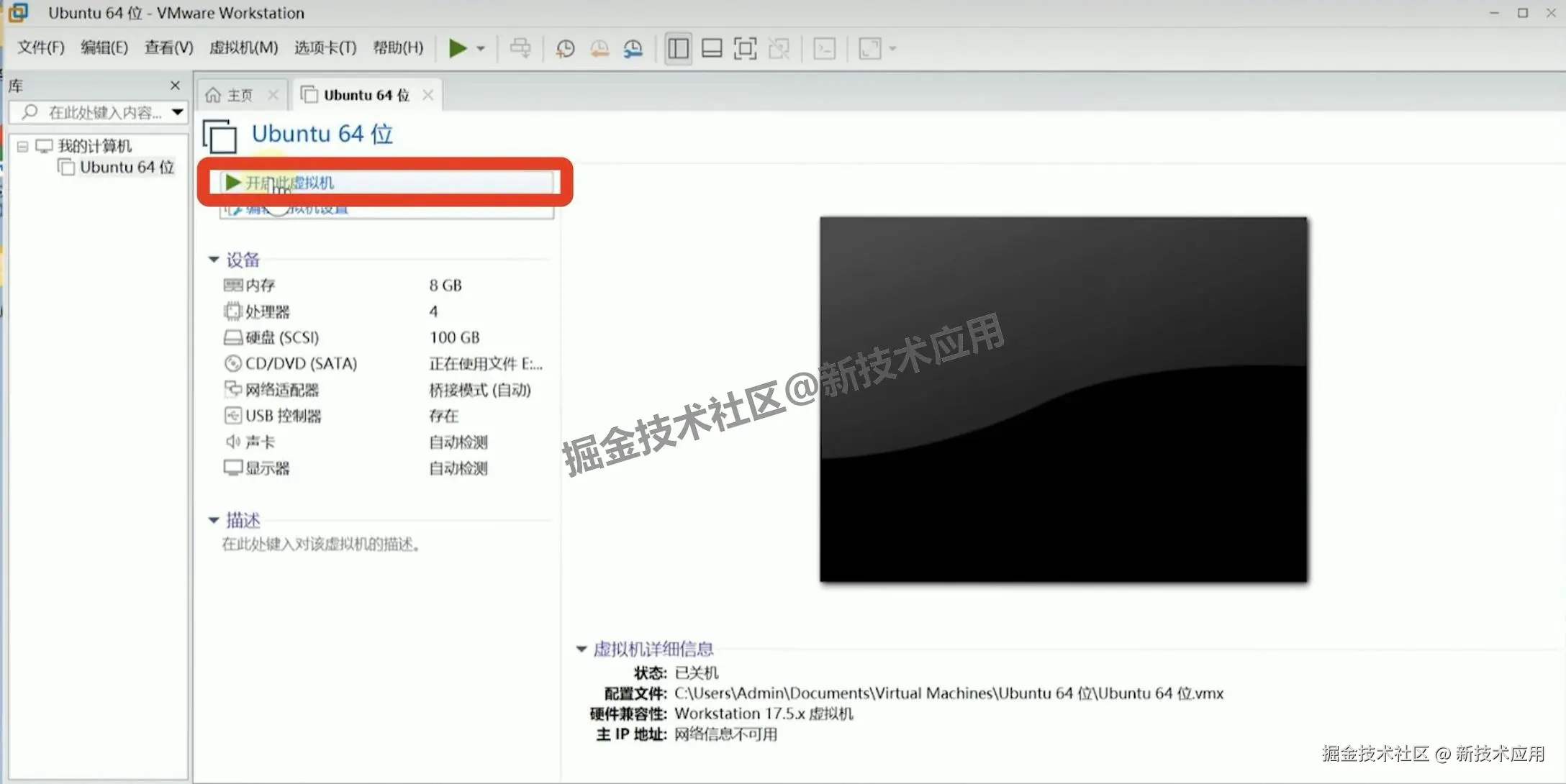The height and width of the screenshot is (784, 1566).
Task: Click the VM description input field
Action: pyautogui.click(x=320, y=544)
